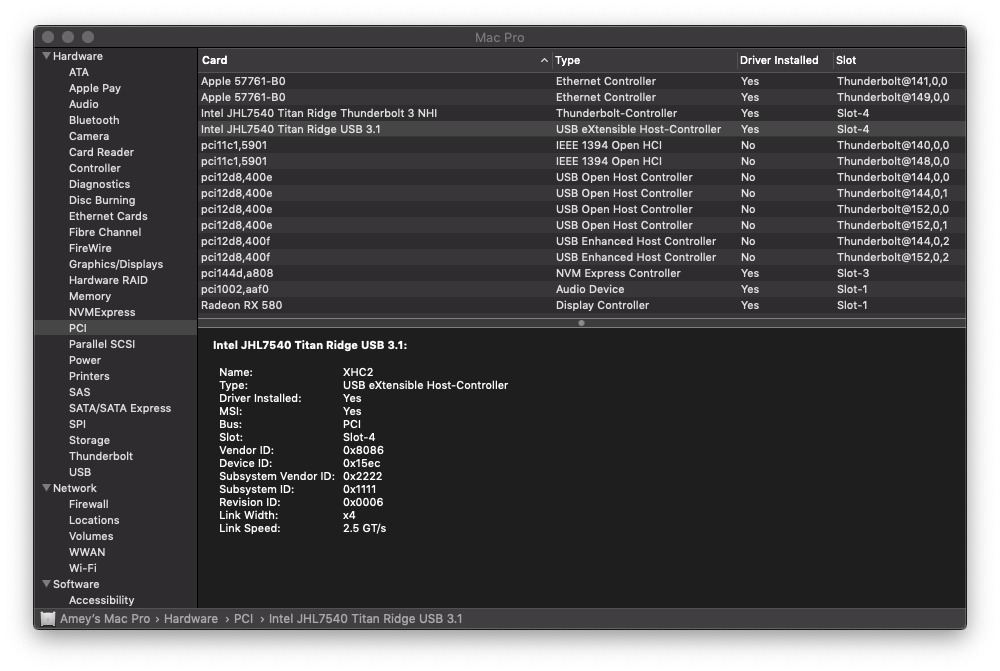Image resolution: width=1000 pixels, height=671 pixels.
Task: Open Storage in the sidebar
Action: point(89,440)
